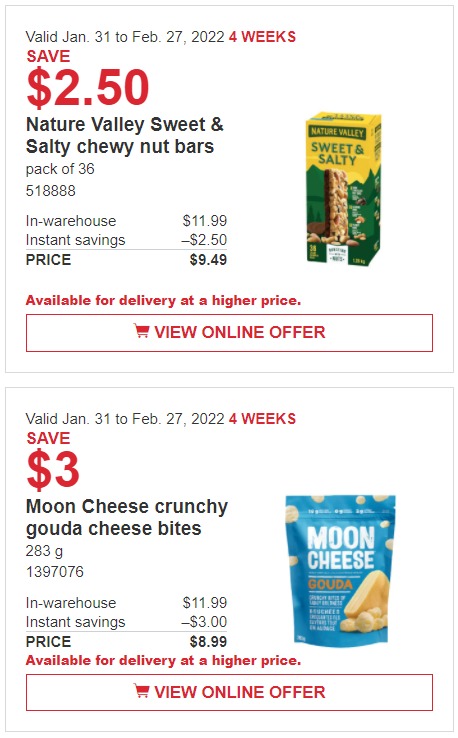Viewport: 458px width, 738px height.
Task: Click the SAVE $2.50 discount heading
Action: click(x=88, y=79)
